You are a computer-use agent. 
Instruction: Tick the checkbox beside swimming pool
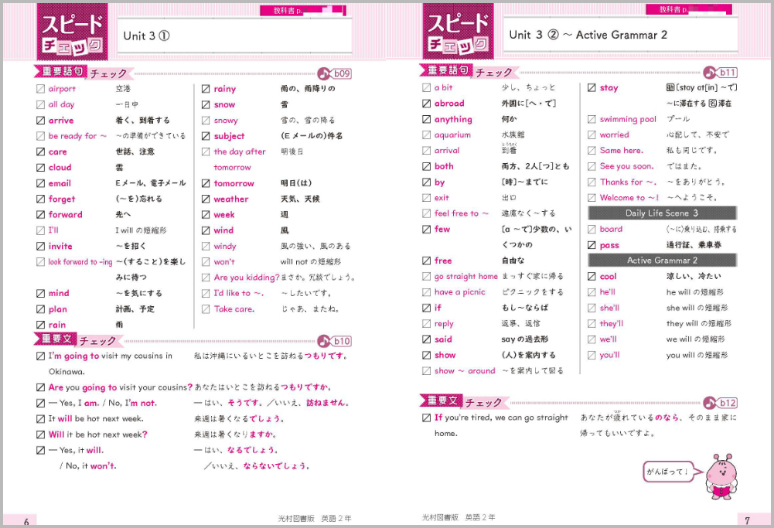pos(592,119)
